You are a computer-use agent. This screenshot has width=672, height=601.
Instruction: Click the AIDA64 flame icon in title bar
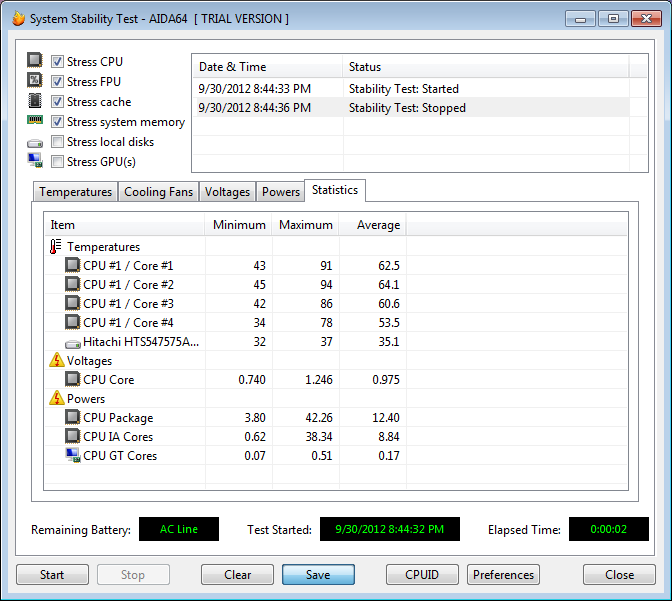click(18, 18)
